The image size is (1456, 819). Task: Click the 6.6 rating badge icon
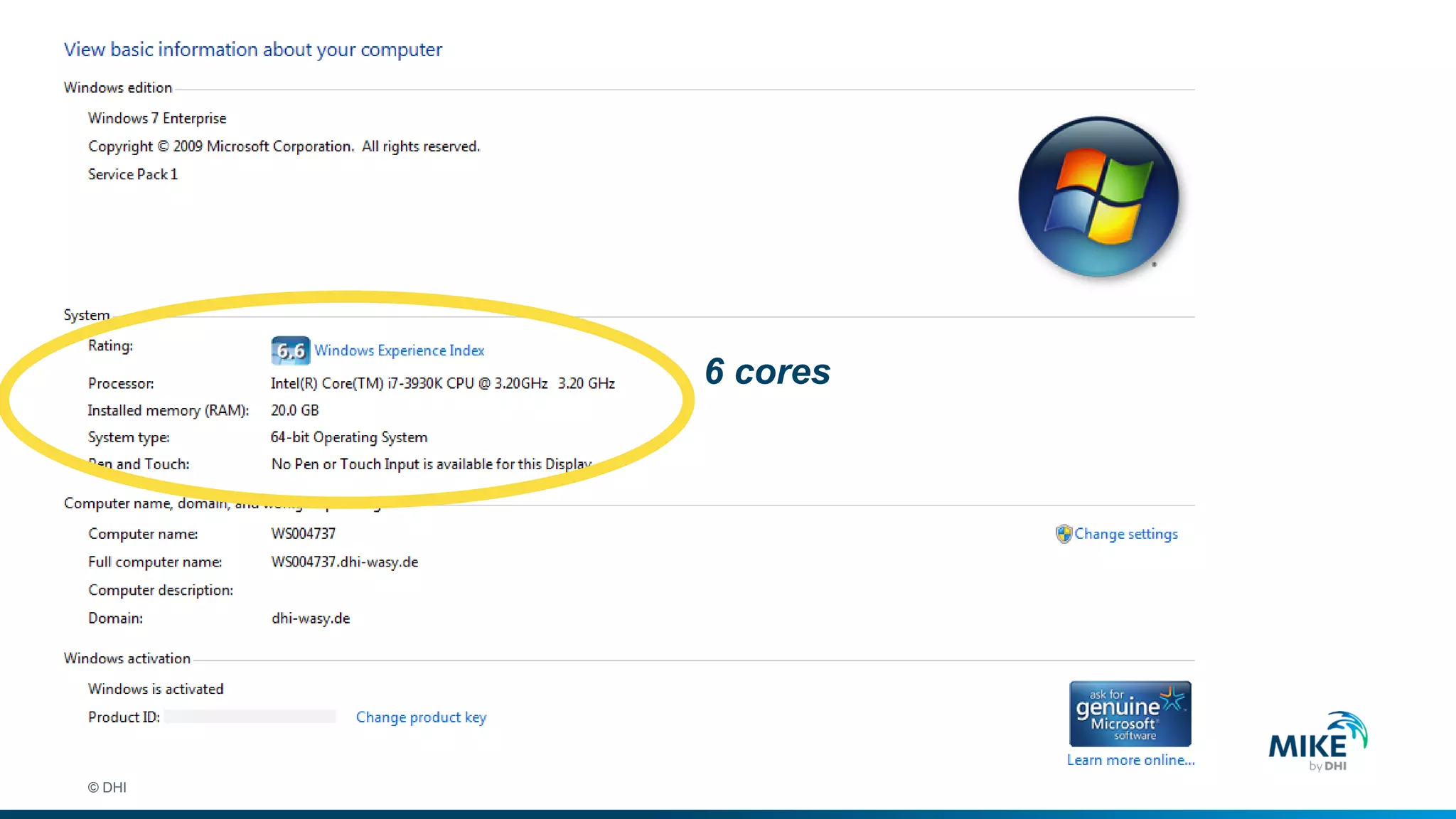click(290, 350)
